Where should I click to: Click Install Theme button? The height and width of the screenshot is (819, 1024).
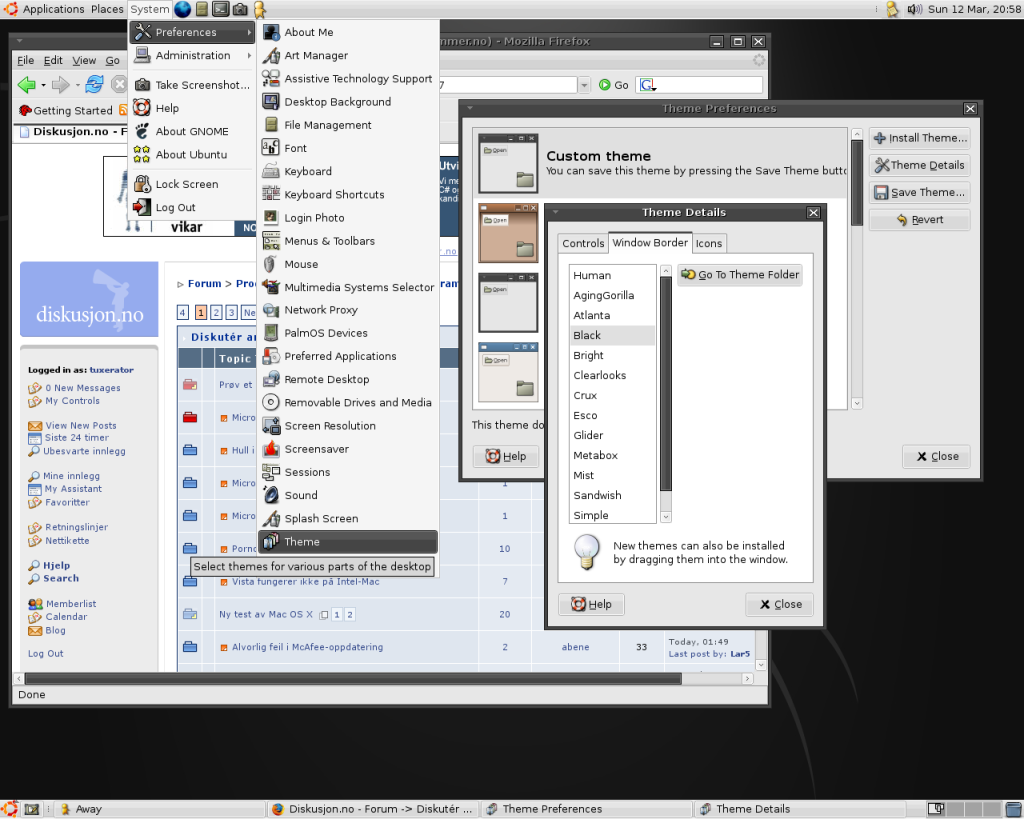[920, 138]
